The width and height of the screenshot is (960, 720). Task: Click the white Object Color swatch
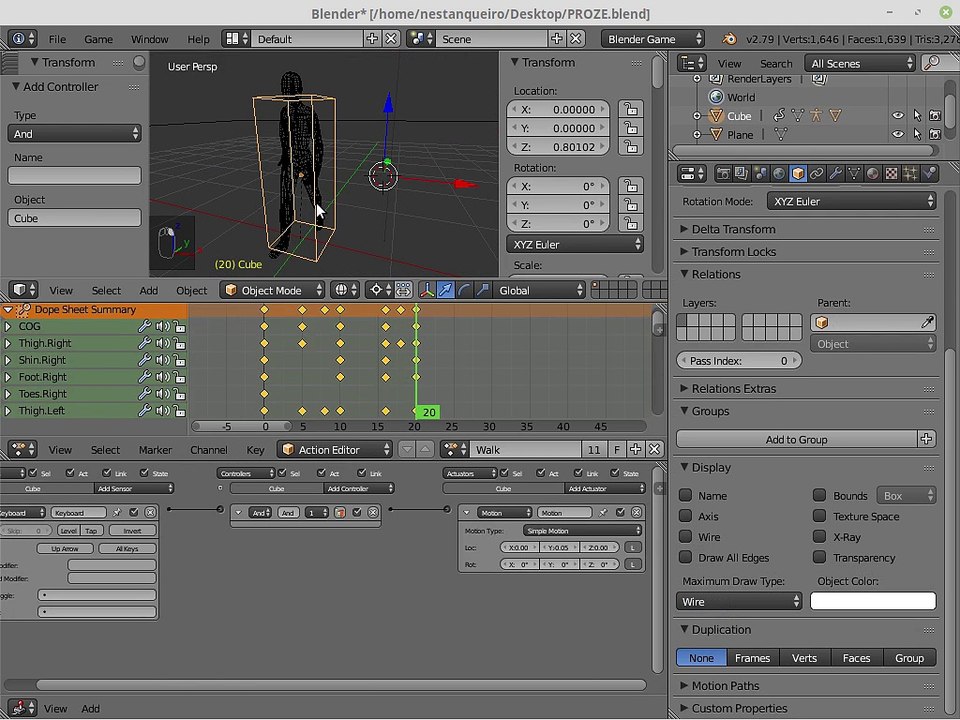(x=873, y=601)
